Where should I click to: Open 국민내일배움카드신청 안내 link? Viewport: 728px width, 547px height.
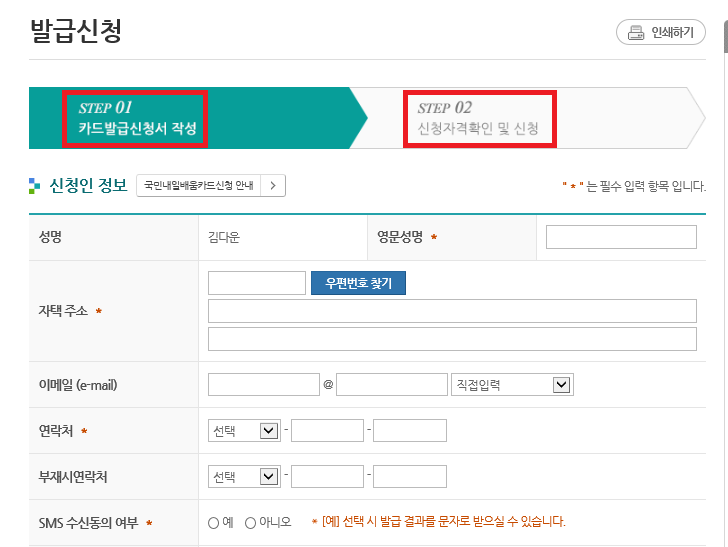click(199, 186)
